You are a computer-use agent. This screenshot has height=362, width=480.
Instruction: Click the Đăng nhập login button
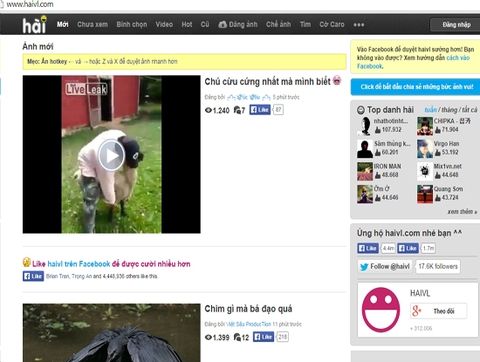tap(456, 25)
